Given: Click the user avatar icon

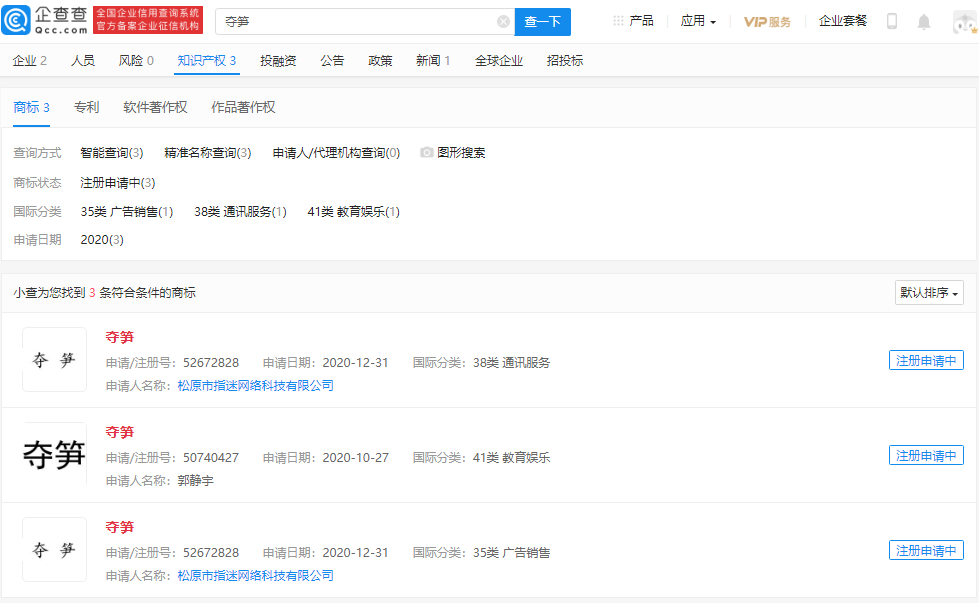Looking at the screenshot, I should pyautogui.click(x=964, y=22).
